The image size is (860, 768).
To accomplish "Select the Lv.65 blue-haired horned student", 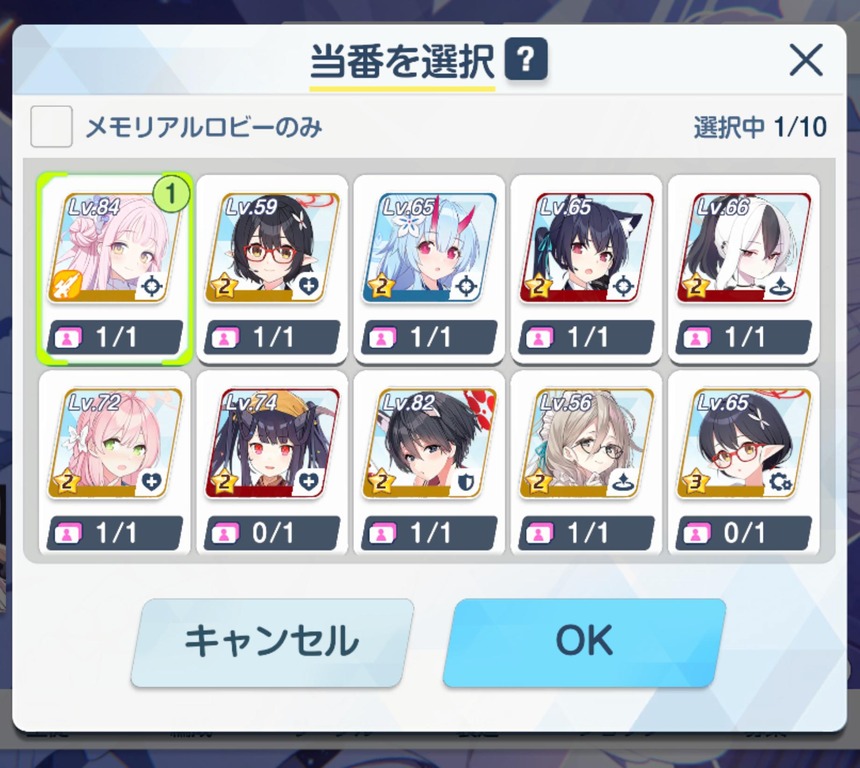I will point(429,269).
